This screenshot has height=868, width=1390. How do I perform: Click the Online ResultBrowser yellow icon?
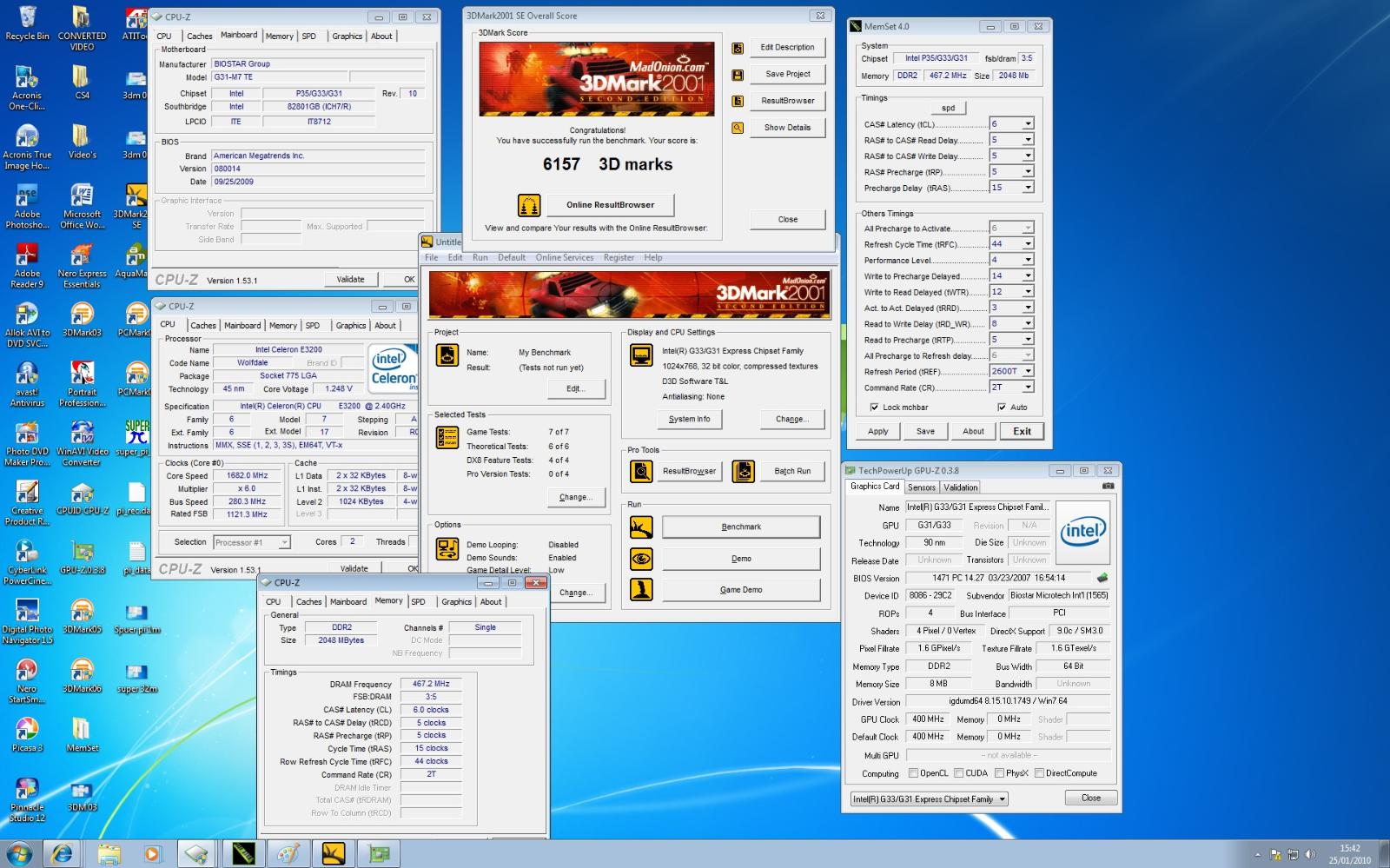(529, 205)
